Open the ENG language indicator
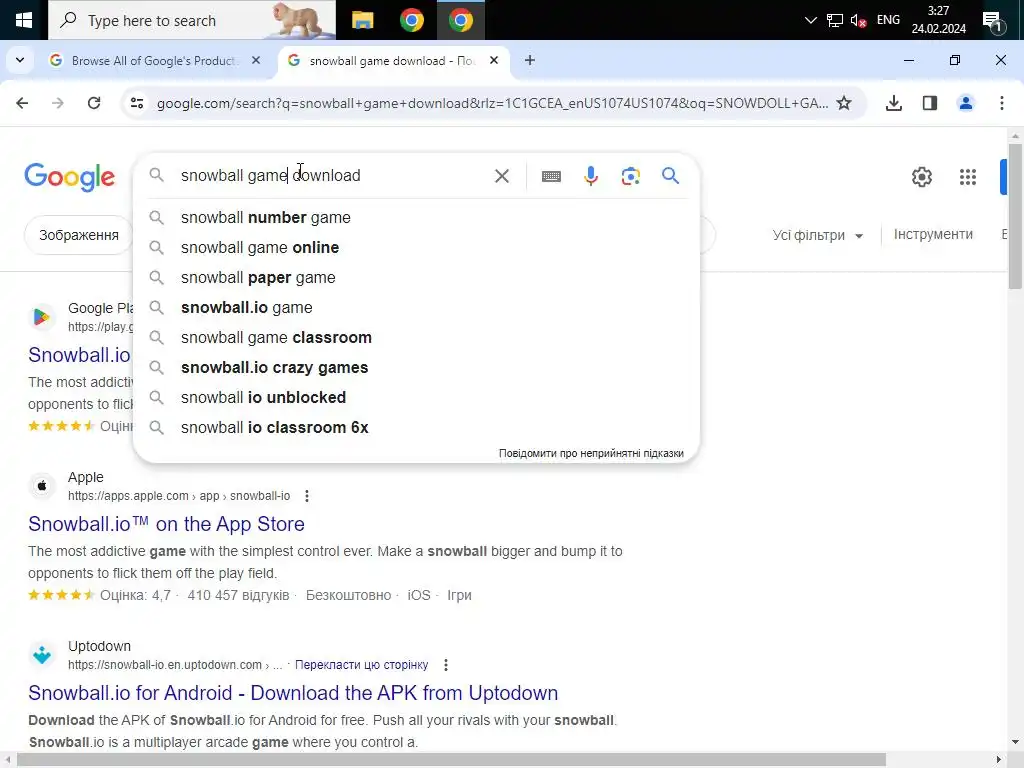This screenshot has width=1024, height=768. click(888, 20)
